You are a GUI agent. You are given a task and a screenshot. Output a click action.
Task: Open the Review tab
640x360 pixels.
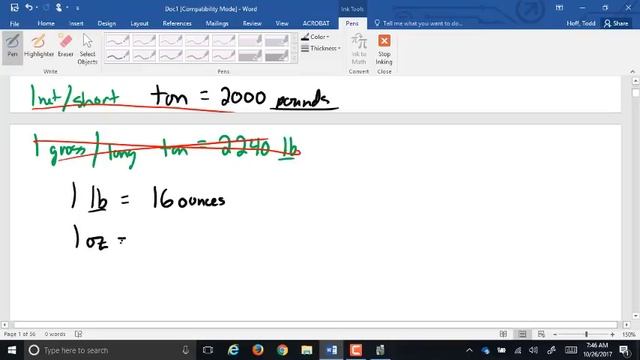[x=252, y=24]
